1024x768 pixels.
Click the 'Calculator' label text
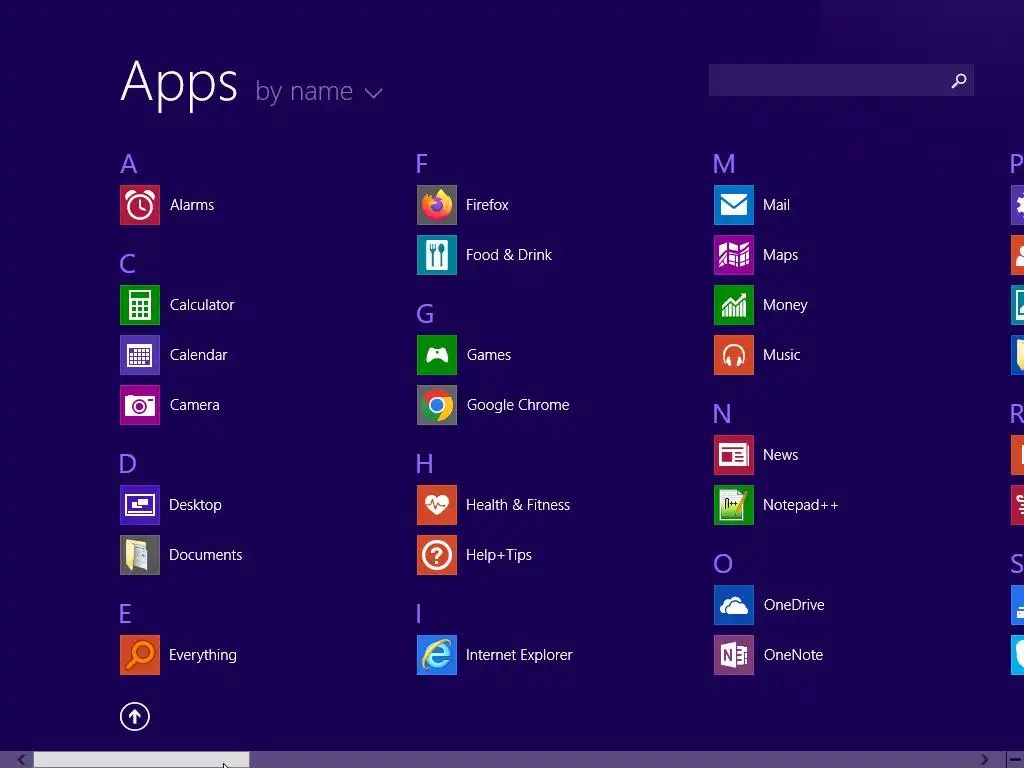(x=202, y=305)
